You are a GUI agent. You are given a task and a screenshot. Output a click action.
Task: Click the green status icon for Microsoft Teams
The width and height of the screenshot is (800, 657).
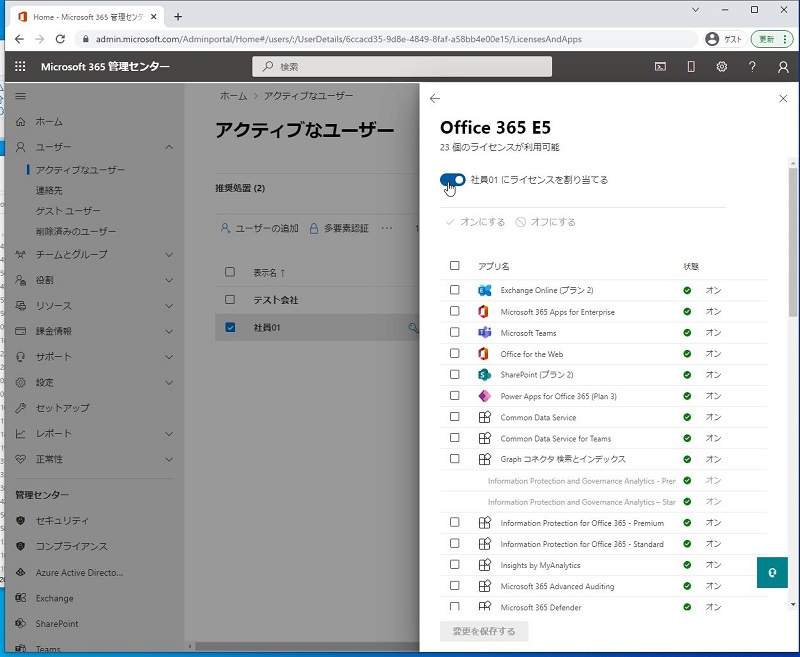[687, 333]
